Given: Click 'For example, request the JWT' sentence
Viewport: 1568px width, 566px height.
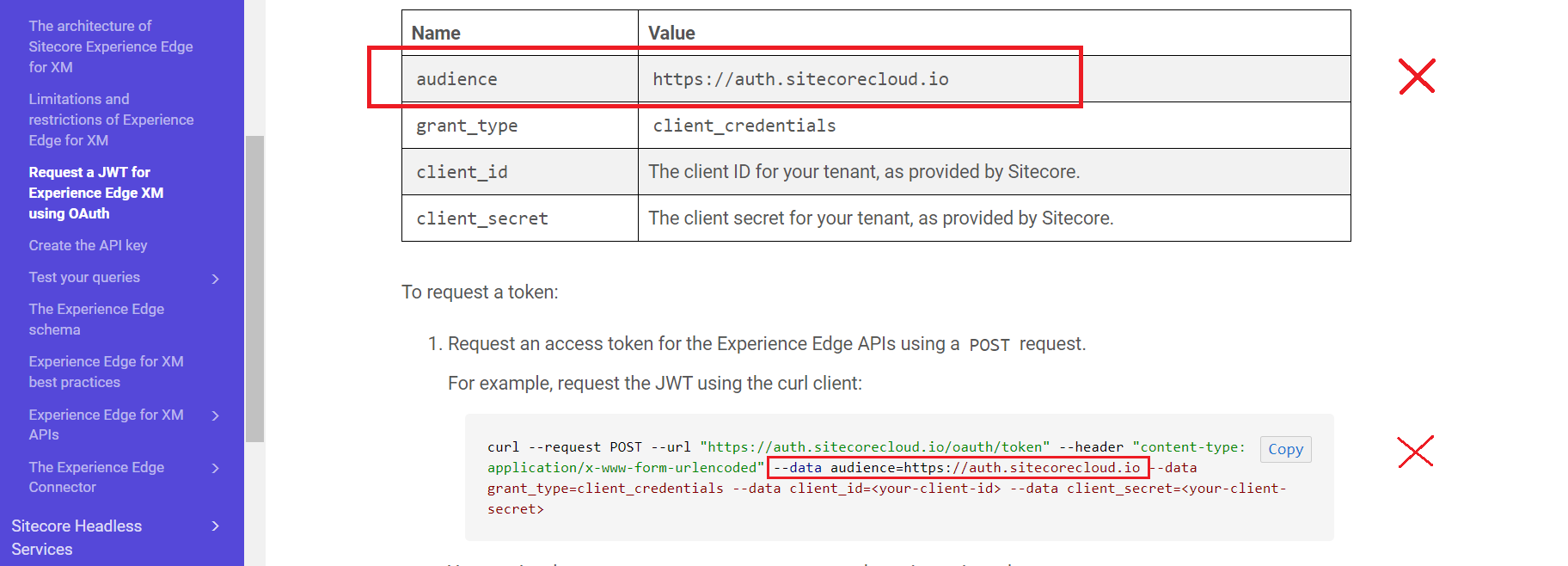Looking at the screenshot, I should click(655, 384).
